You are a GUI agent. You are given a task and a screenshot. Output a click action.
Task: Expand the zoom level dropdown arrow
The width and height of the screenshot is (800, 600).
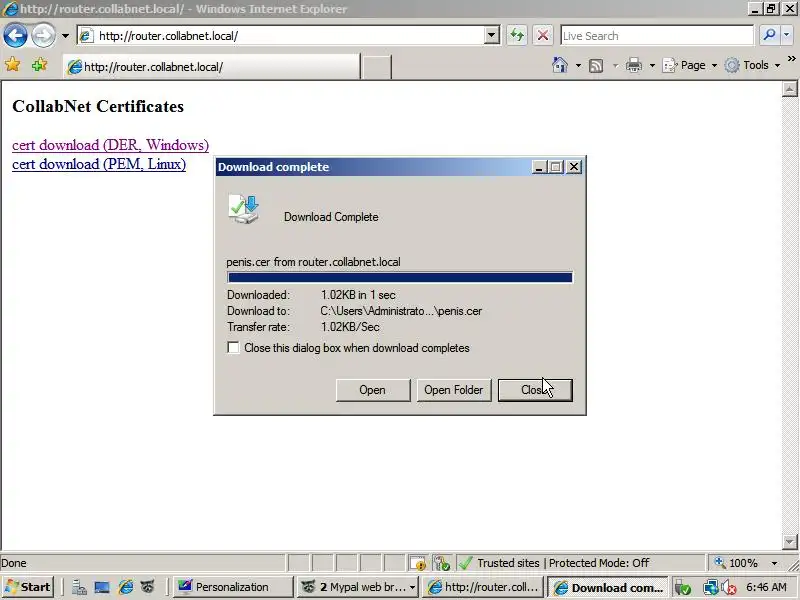point(774,563)
